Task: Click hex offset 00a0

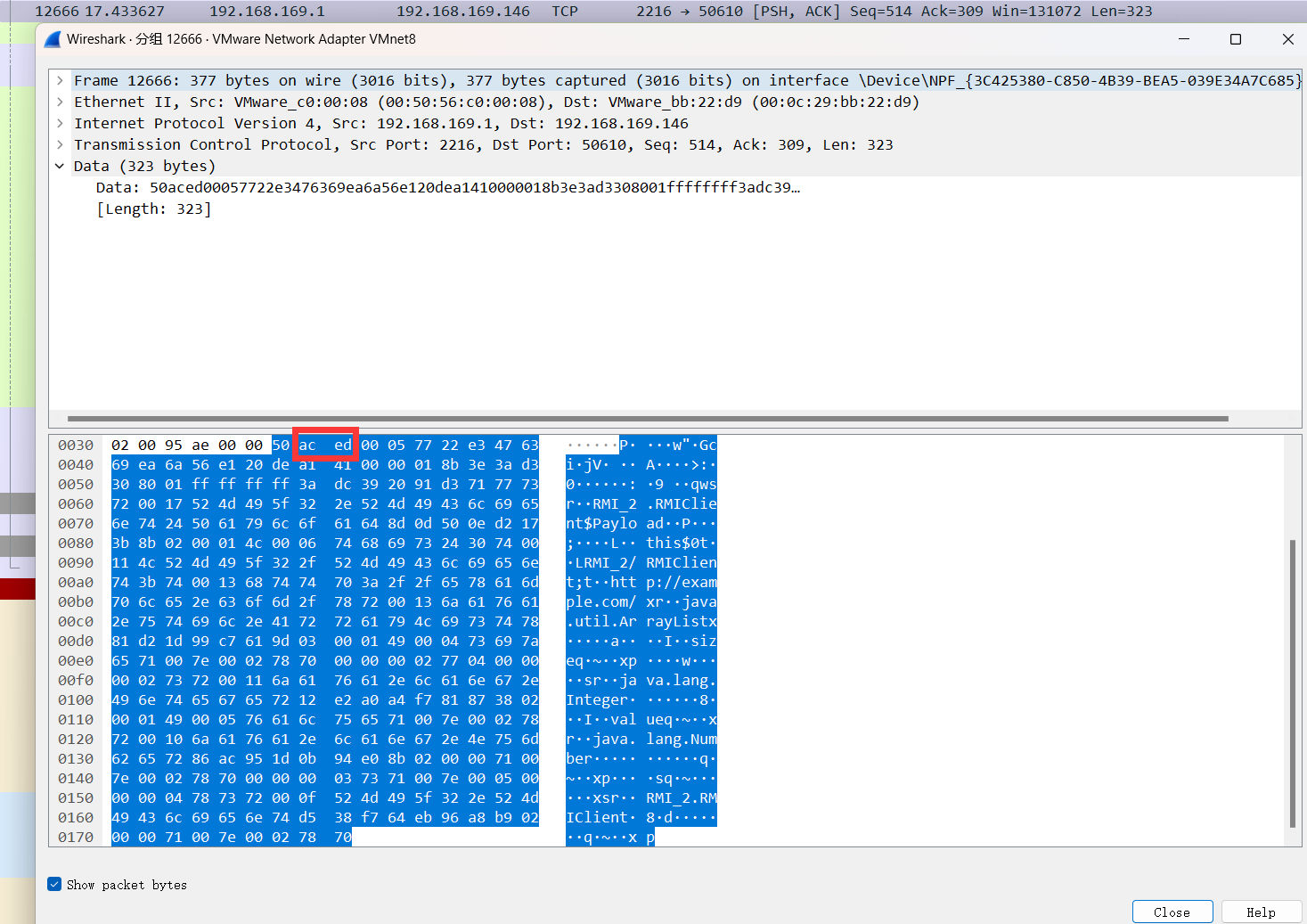Action: coord(76,582)
